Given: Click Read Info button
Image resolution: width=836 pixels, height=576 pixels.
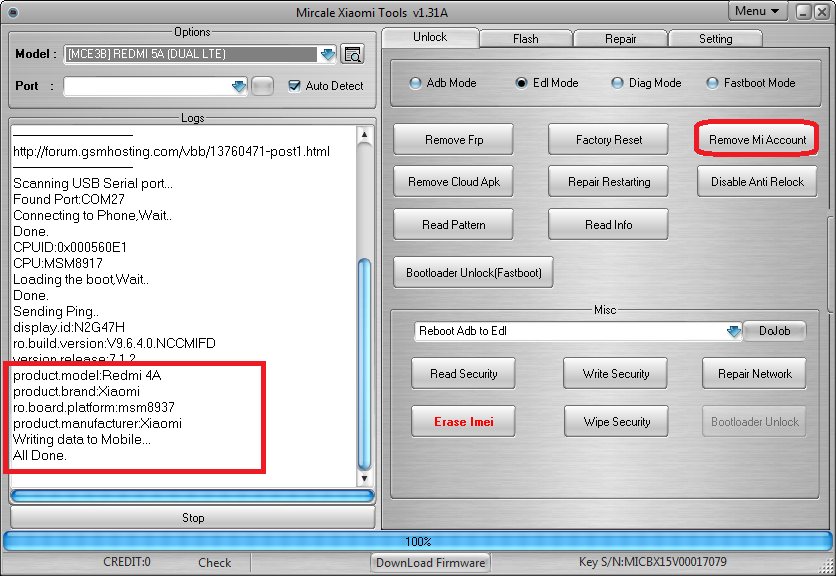Looking at the screenshot, I should point(608,225).
